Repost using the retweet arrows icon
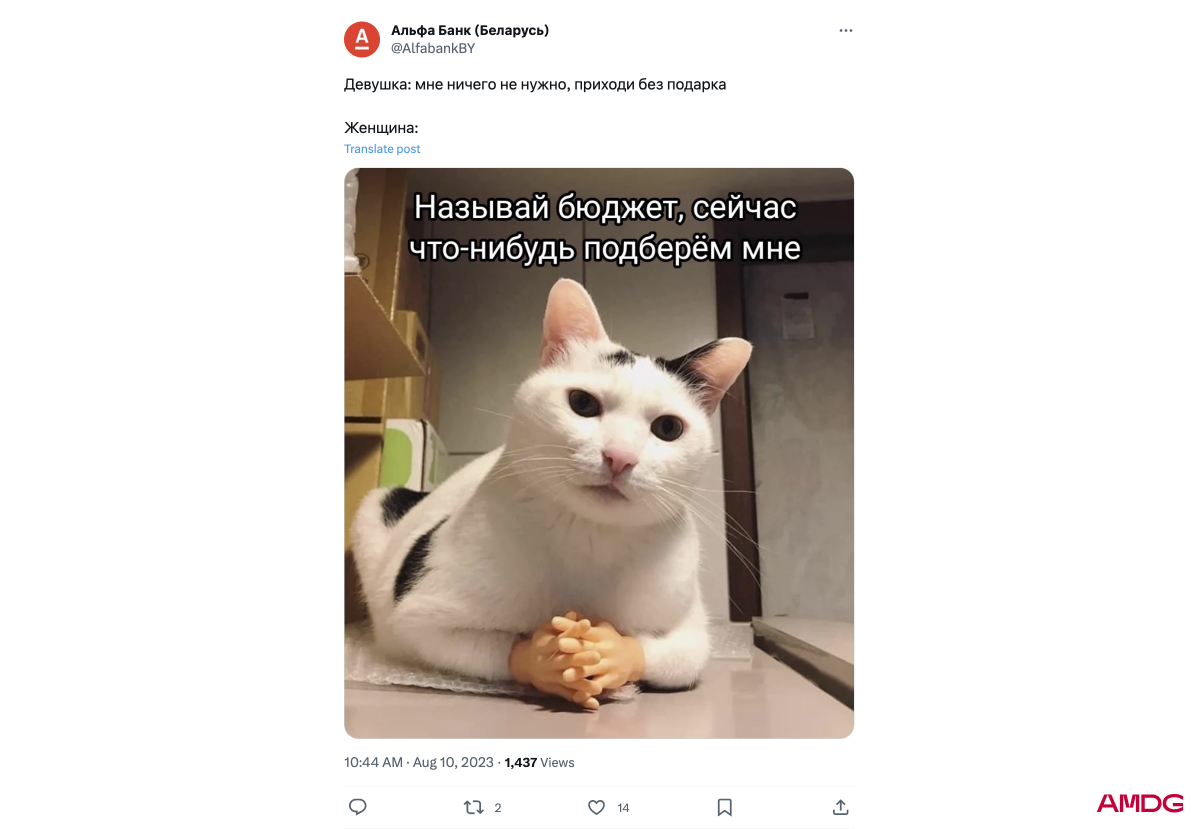Screen dimensions: 1200x829 click(x=475, y=807)
